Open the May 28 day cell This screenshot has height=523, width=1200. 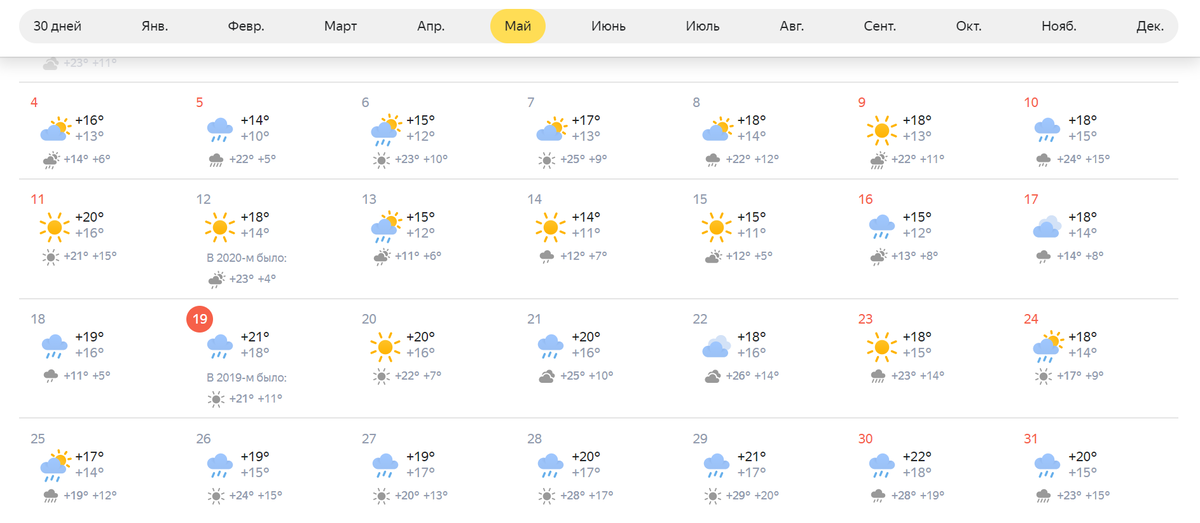tap(600, 465)
